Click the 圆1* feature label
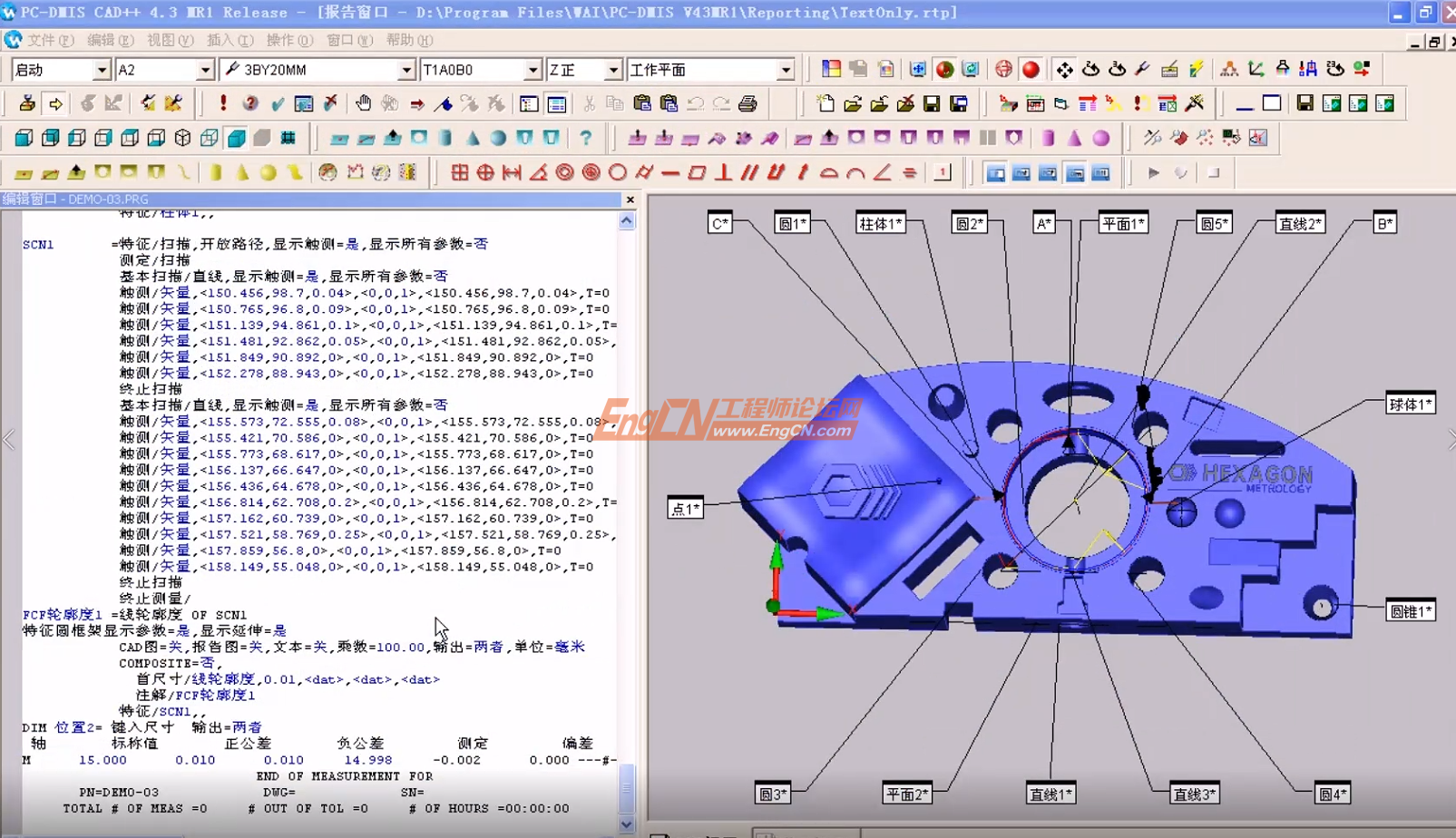 point(792,223)
